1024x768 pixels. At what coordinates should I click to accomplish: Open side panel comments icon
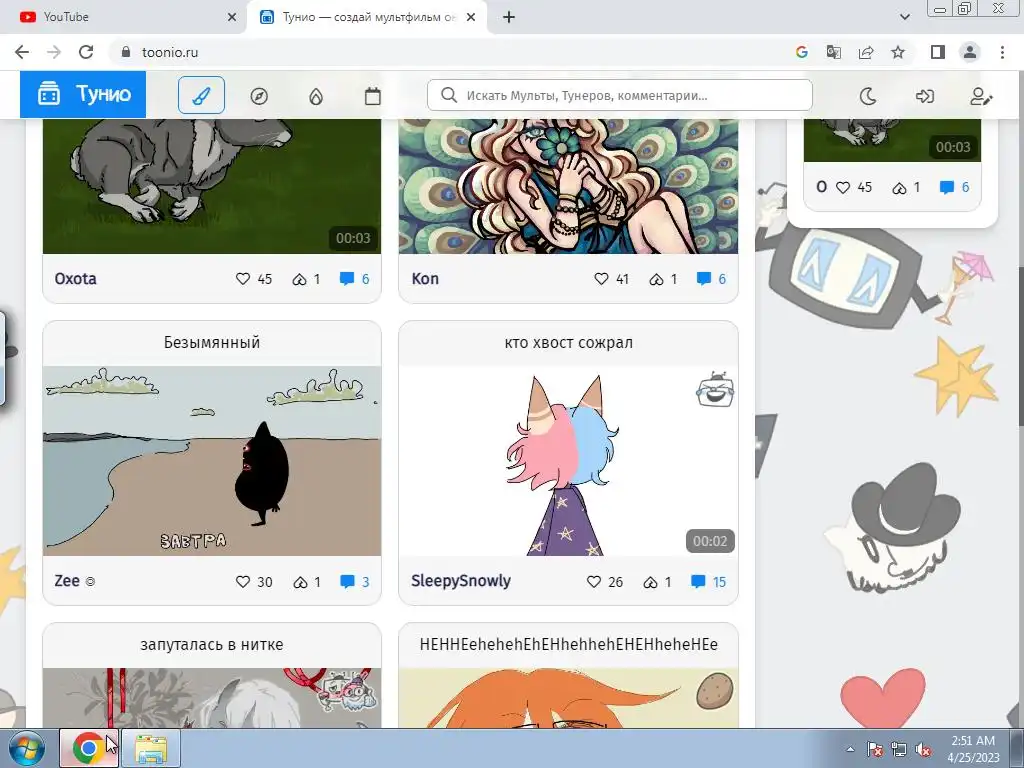(x=946, y=187)
